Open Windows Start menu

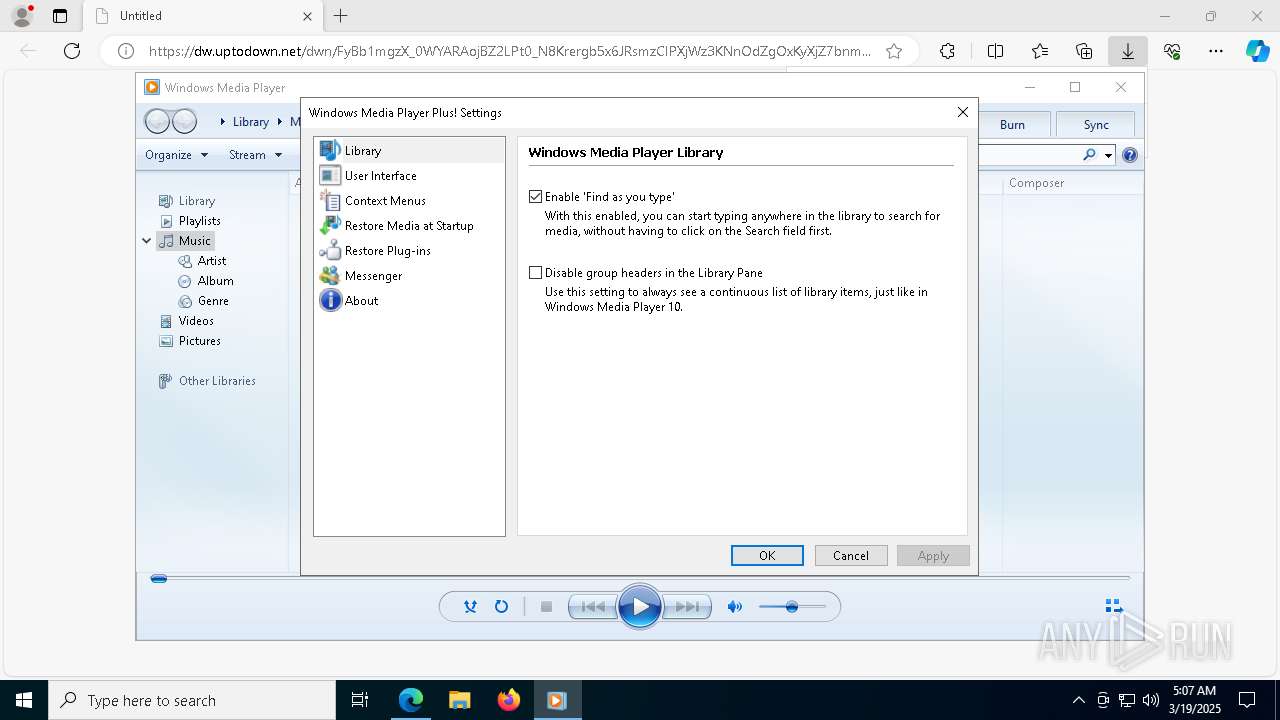[24, 700]
